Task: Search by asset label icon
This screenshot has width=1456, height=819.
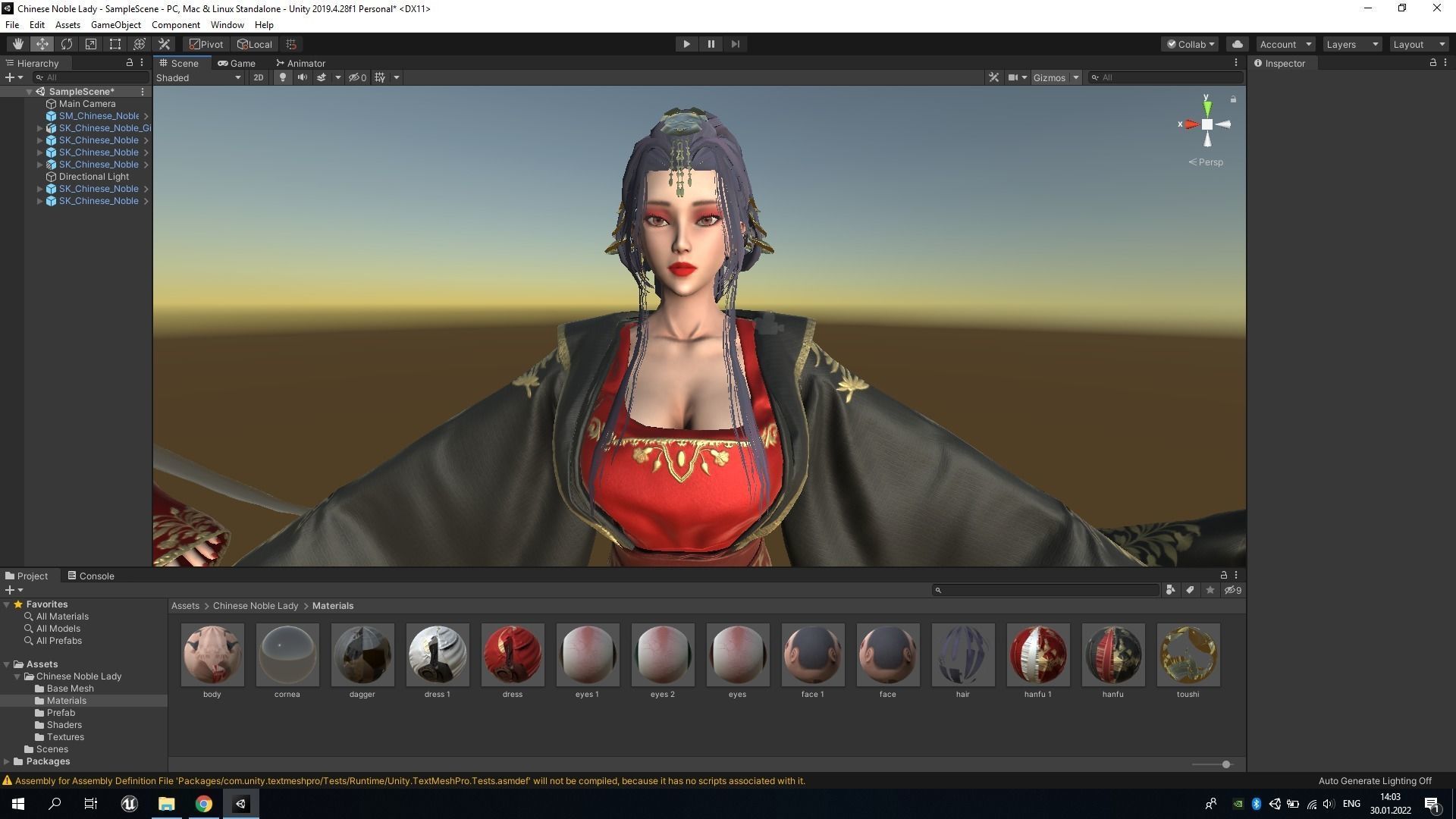Action: [1190, 590]
